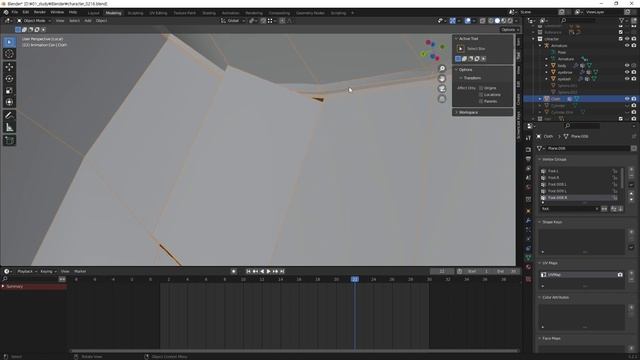Select the Scale tool
The width and height of the screenshot is (640, 360).
click(9, 91)
